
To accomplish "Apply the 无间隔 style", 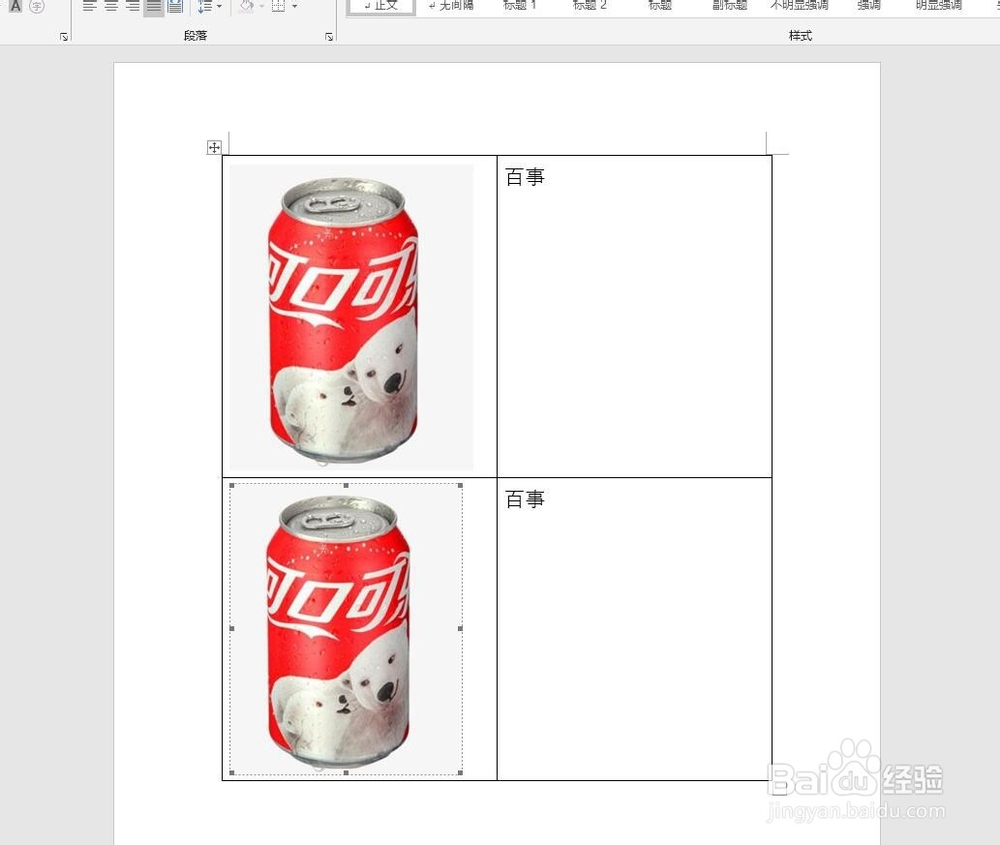I will coord(451,6).
